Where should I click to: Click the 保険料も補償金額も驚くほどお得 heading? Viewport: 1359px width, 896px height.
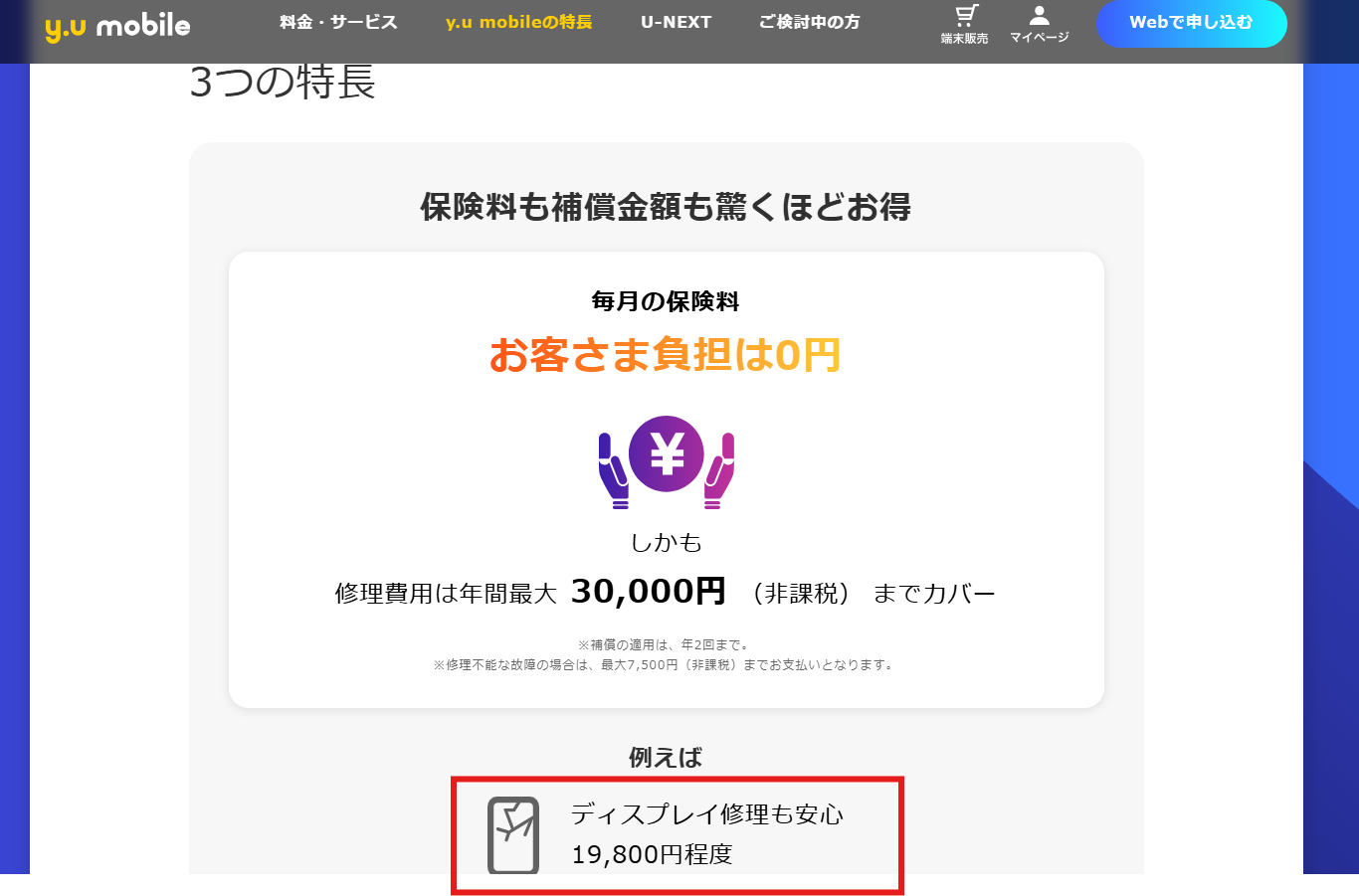point(667,207)
